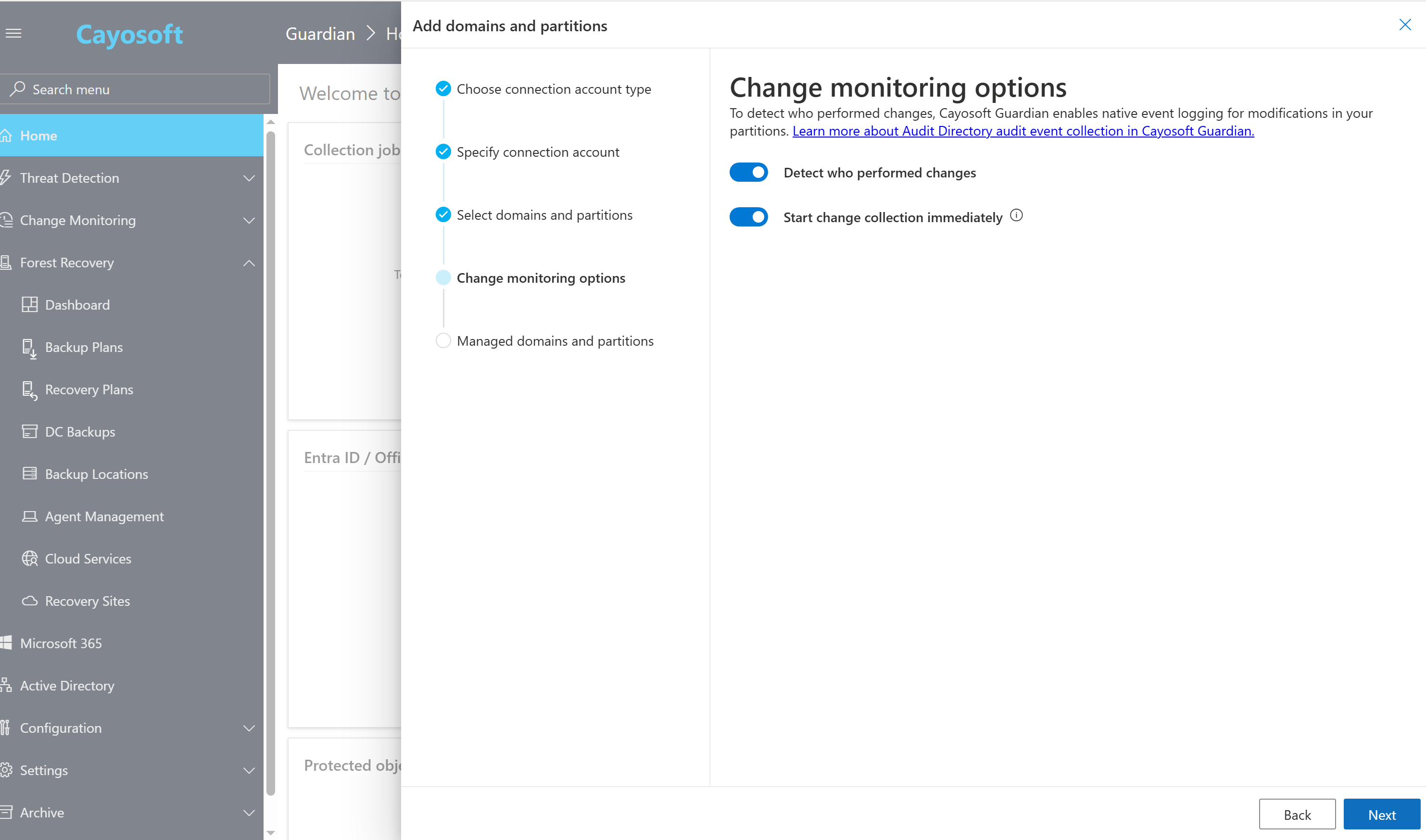Click the hamburger menu icon
Viewport: 1426px width, 840px height.
point(13,33)
